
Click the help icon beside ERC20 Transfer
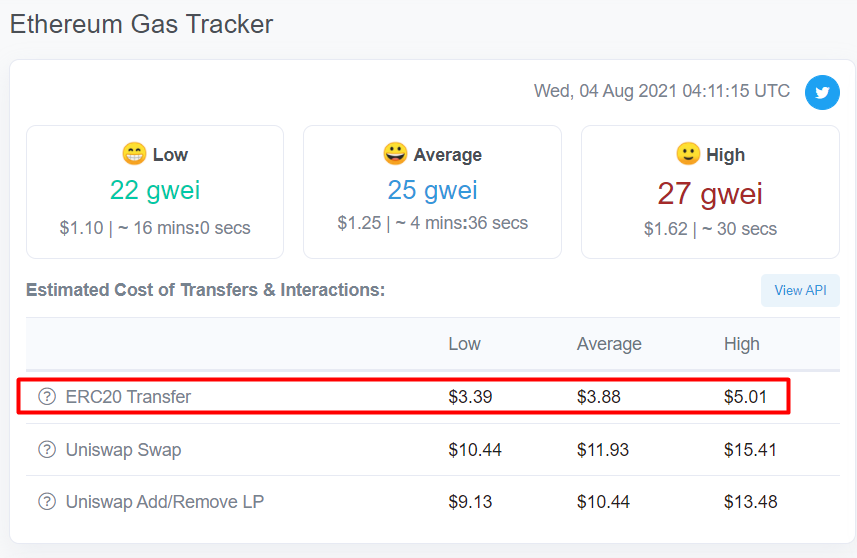pyautogui.click(x=47, y=396)
